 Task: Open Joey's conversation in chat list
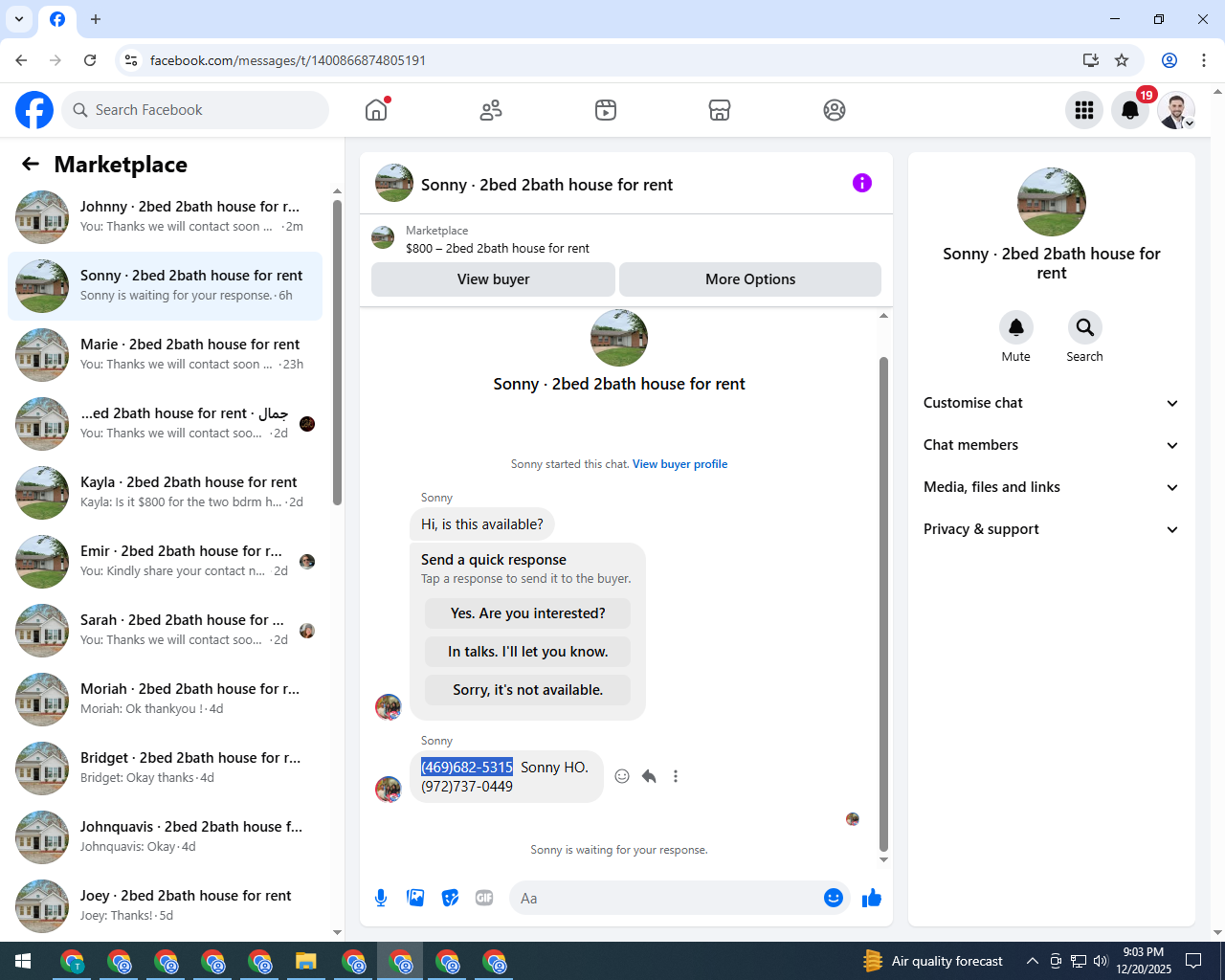tap(165, 906)
